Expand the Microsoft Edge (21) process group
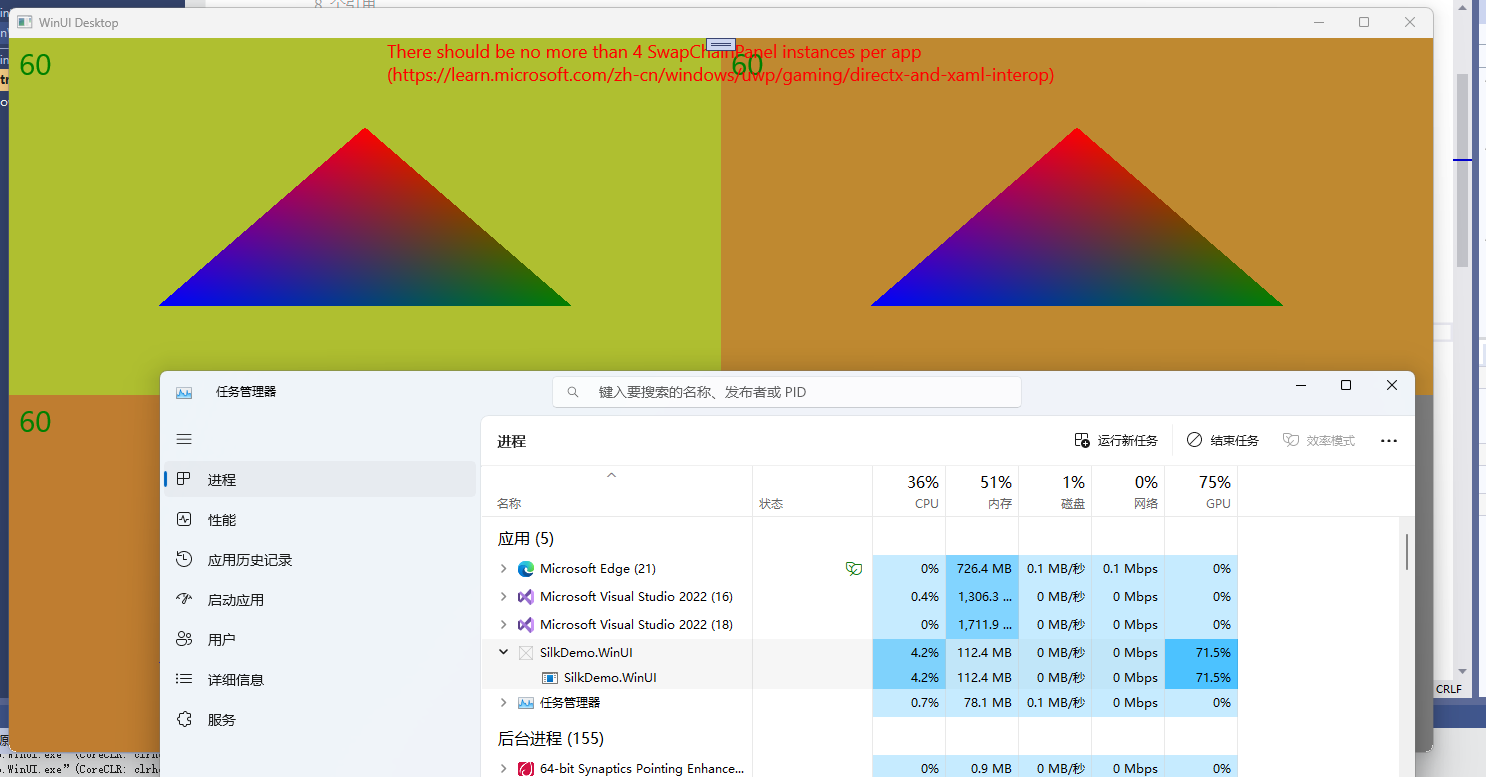Viewport: 1486px width, 777px height. [504, 569]
